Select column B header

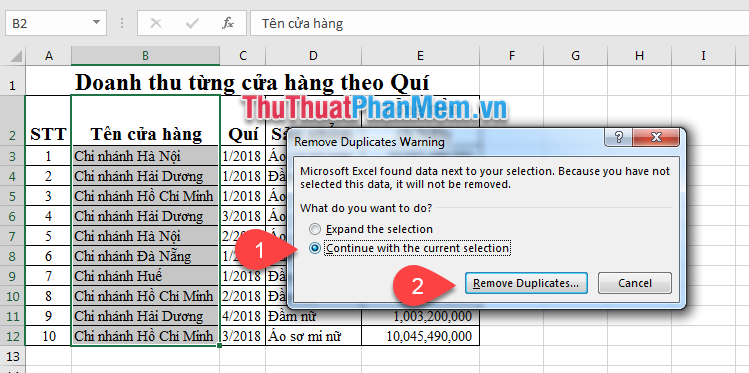pos(146,56)
